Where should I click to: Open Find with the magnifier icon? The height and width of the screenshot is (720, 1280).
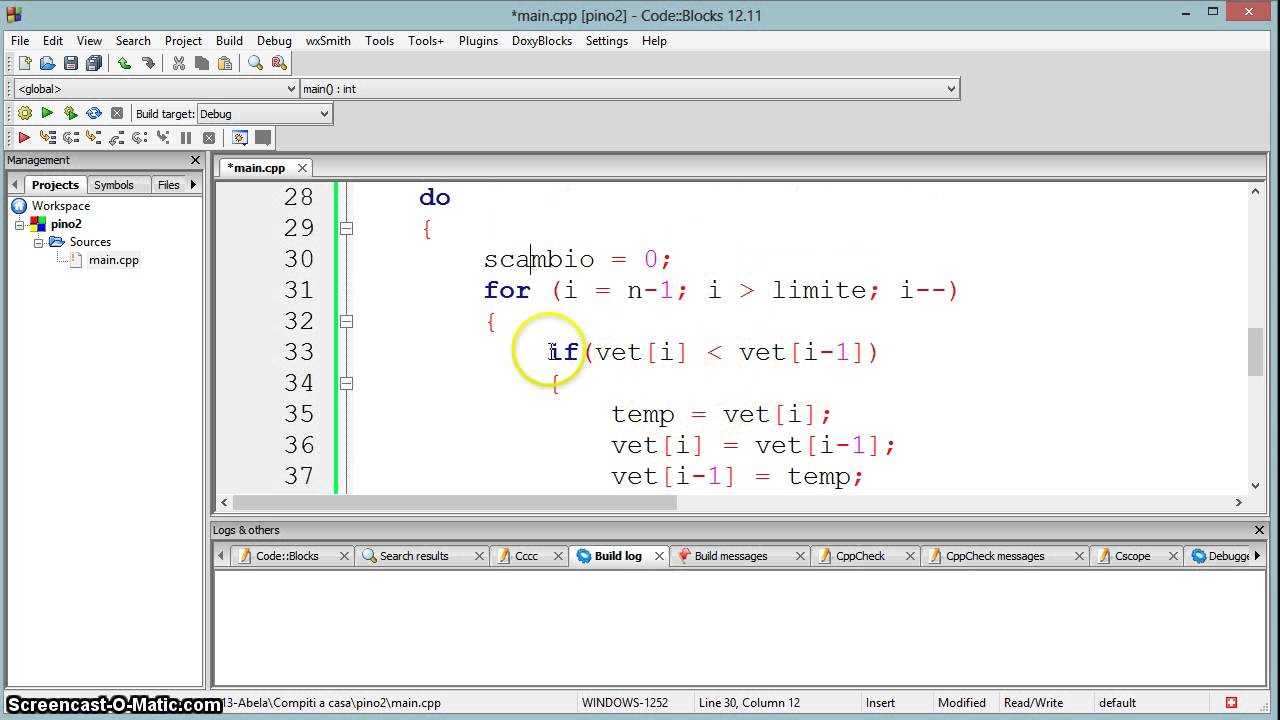click(x=255, y=63)
